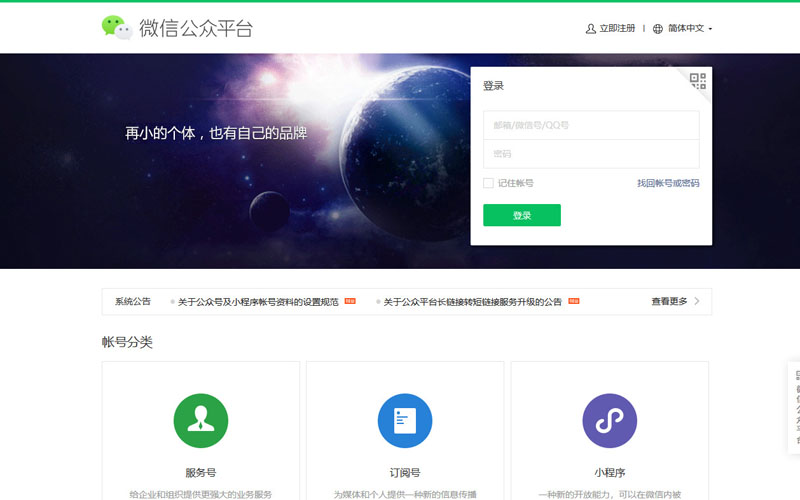Click the 系统公告 label
Viewport: 800px width, 500px height.
tap(133, 301)
